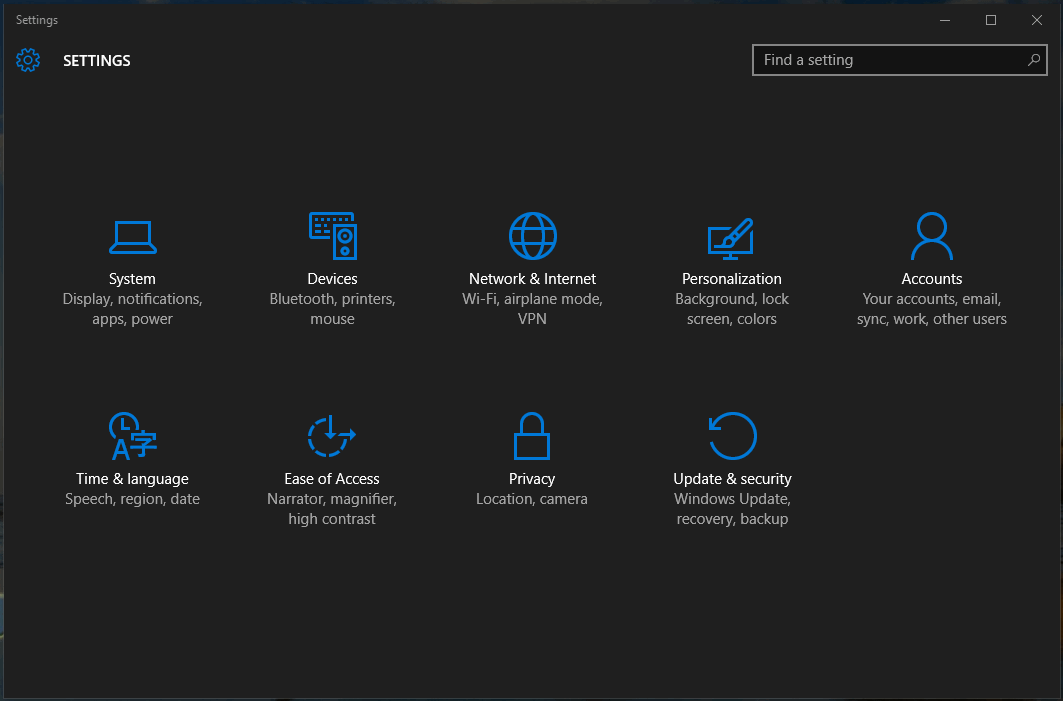Click the search magnifier icon
Viewport: 1063px width, 701px height.
click(x=1034, y=60)
